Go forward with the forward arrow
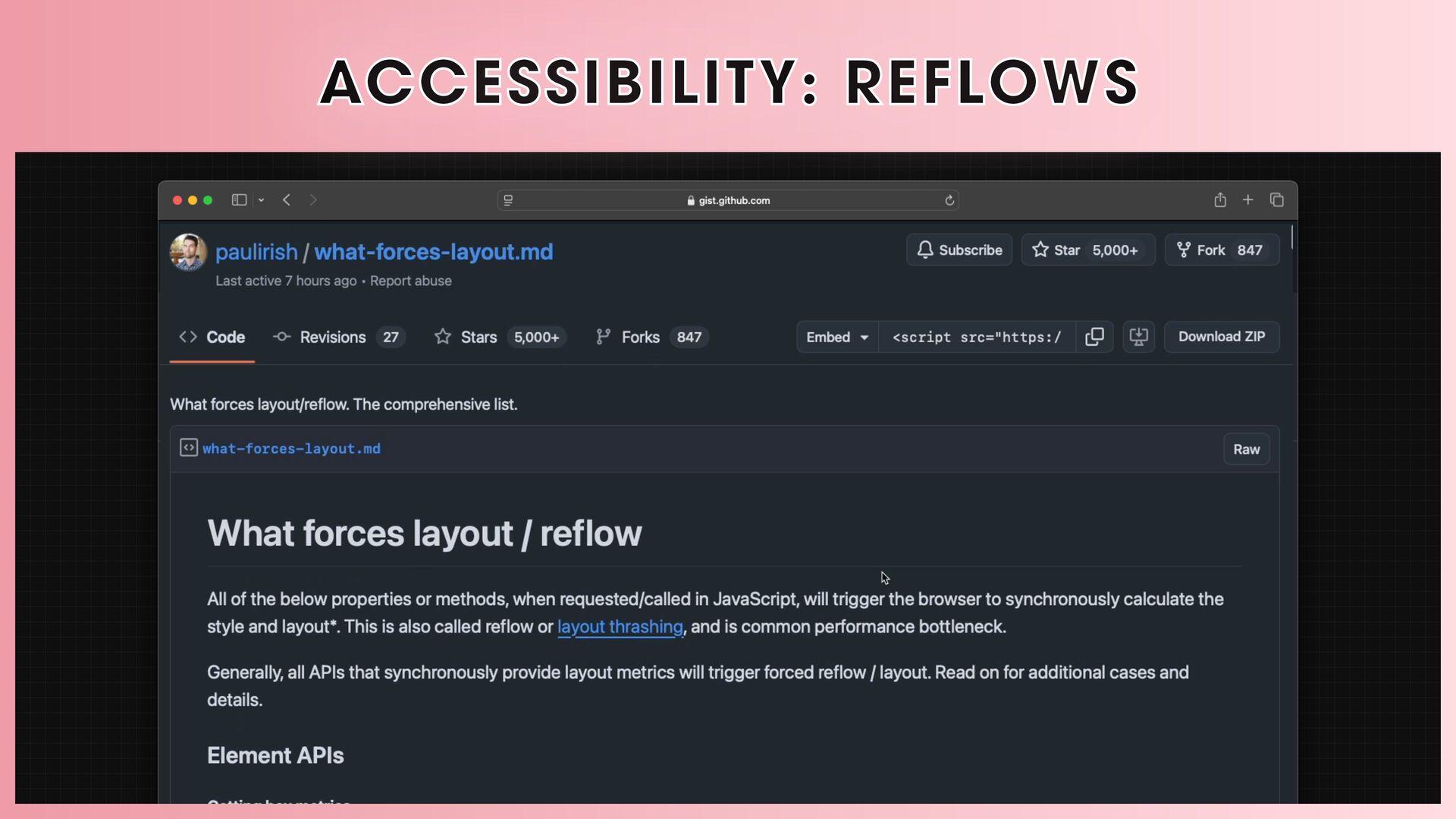The width and height of the screenshot is (1456, 819). point(313,200)
